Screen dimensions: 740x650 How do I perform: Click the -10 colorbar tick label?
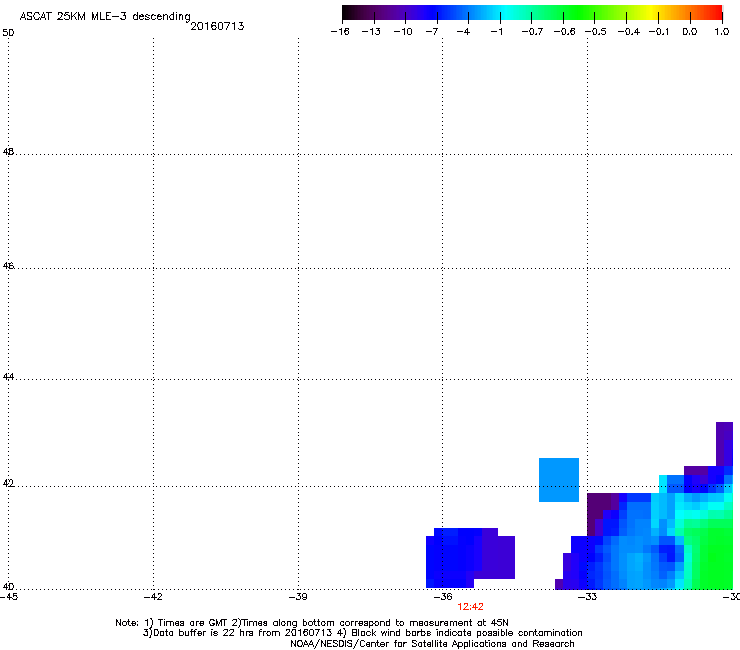coord(403,32)
